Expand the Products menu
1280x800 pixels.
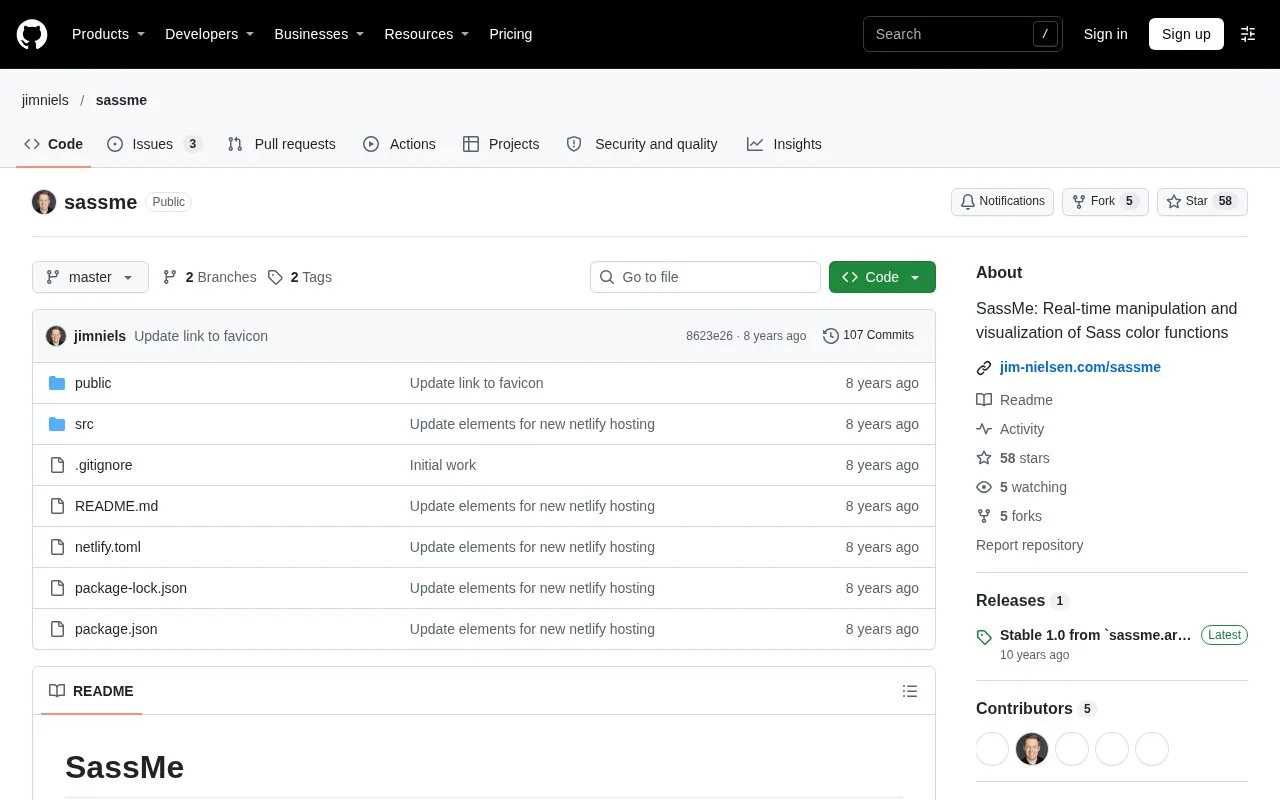(x=108, y=34)
